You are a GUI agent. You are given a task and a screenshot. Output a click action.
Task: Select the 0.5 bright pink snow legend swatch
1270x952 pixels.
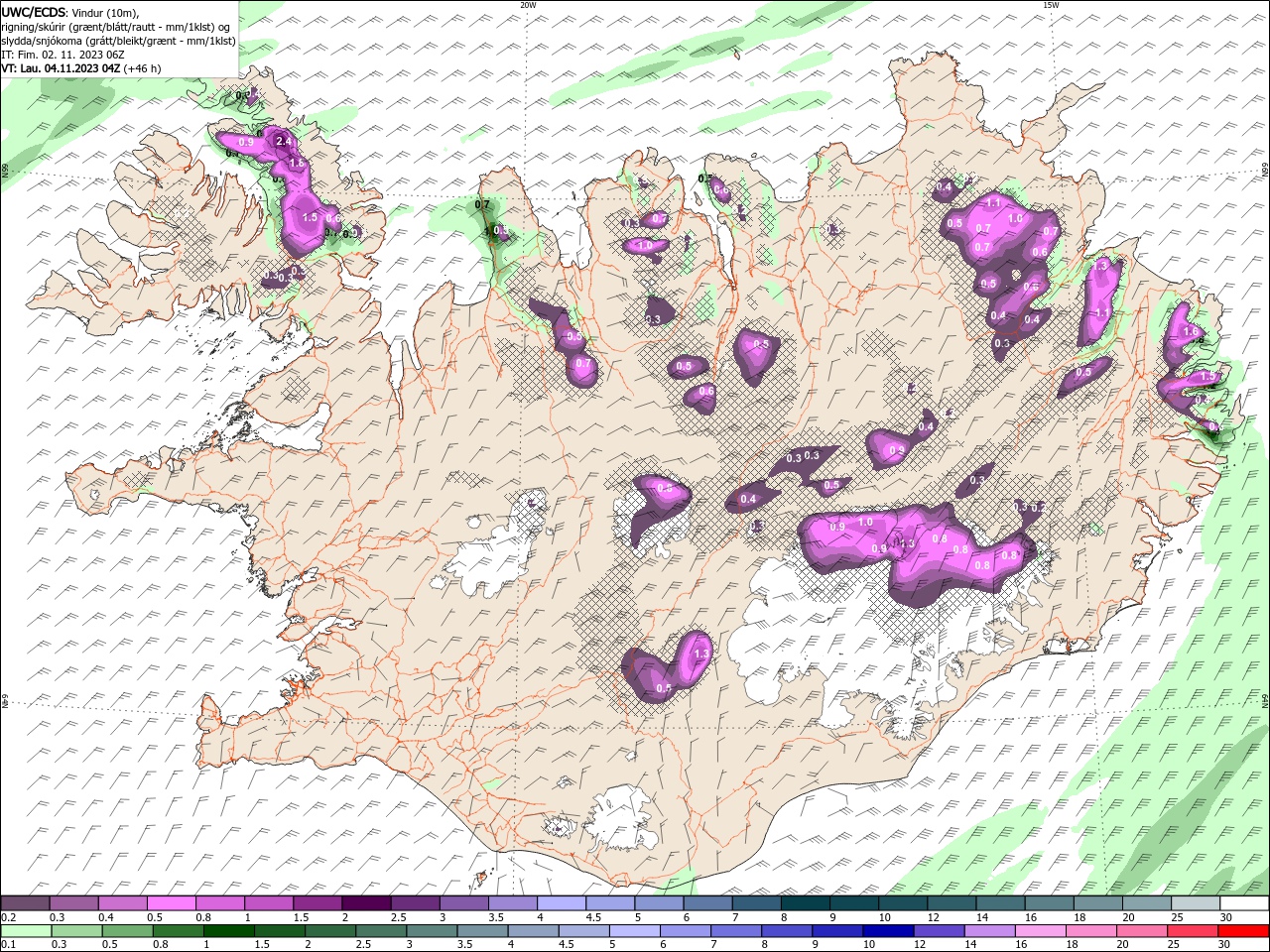(171, 903)
